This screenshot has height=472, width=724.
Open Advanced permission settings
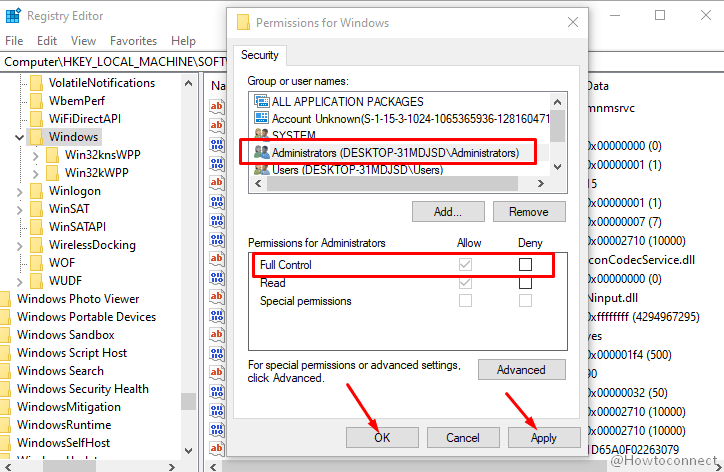[x=521, y=369]
